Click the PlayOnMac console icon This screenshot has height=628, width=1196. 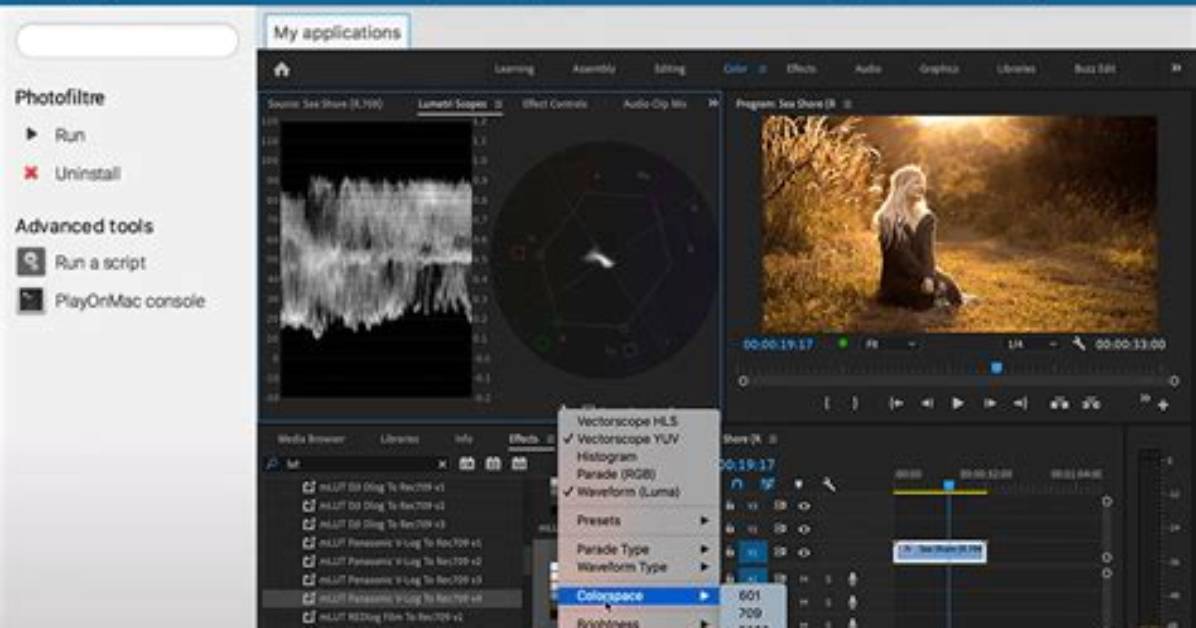(31, 300)
